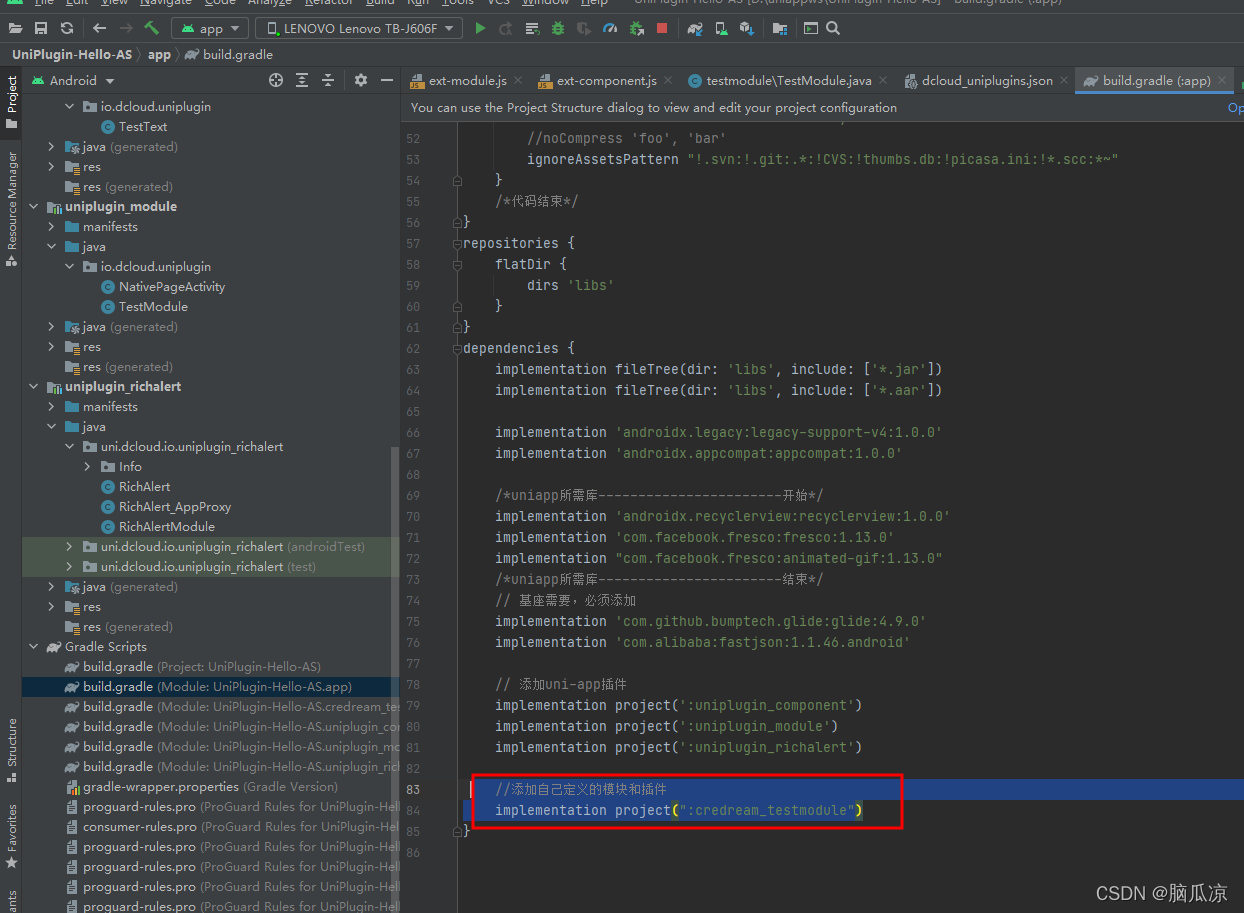Viewport: 1244px width, 913px height.
Task: Click the Open file folder toolbar icon
Action: 15,28
